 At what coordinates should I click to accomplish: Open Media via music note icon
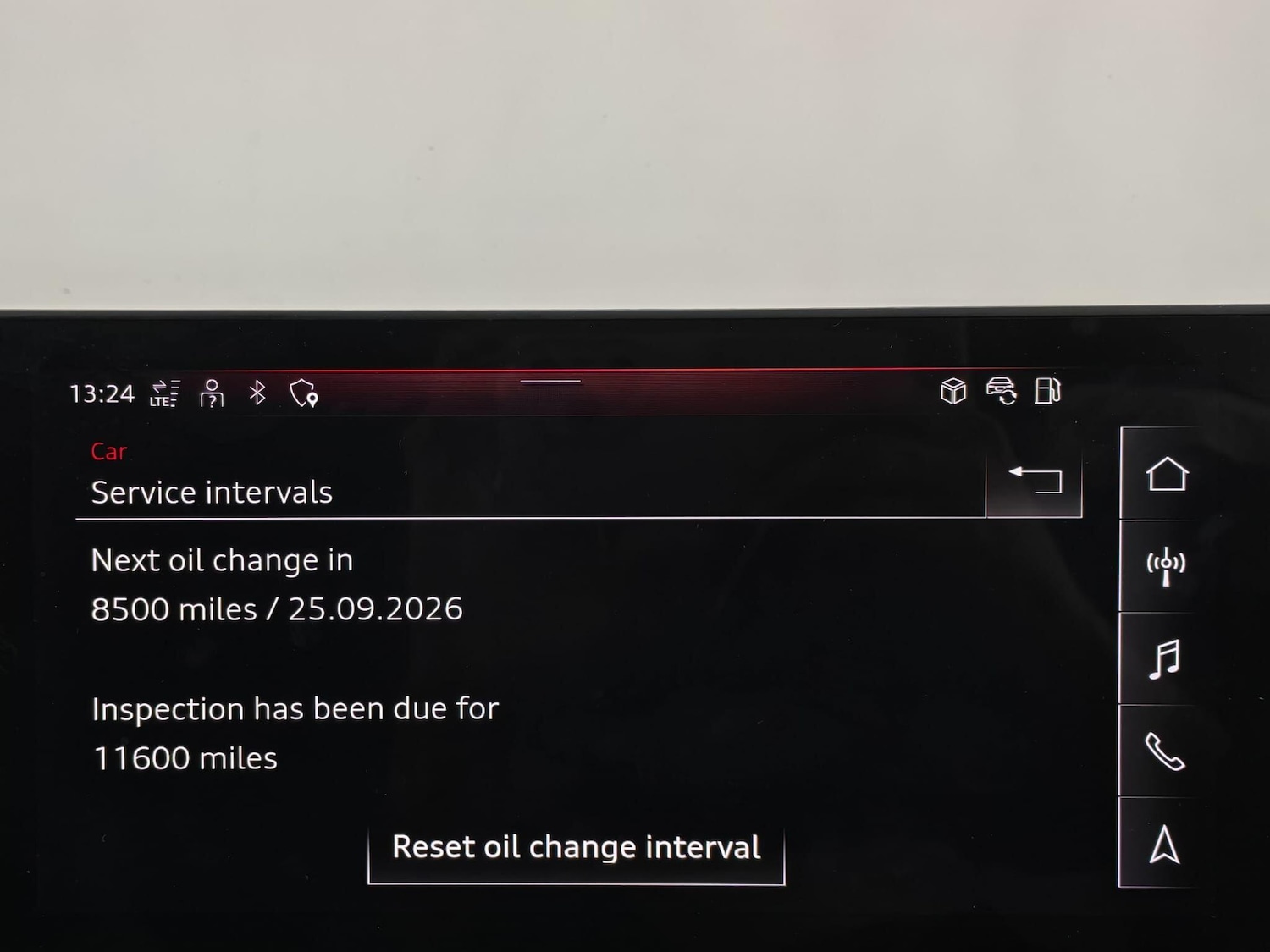1165,658
